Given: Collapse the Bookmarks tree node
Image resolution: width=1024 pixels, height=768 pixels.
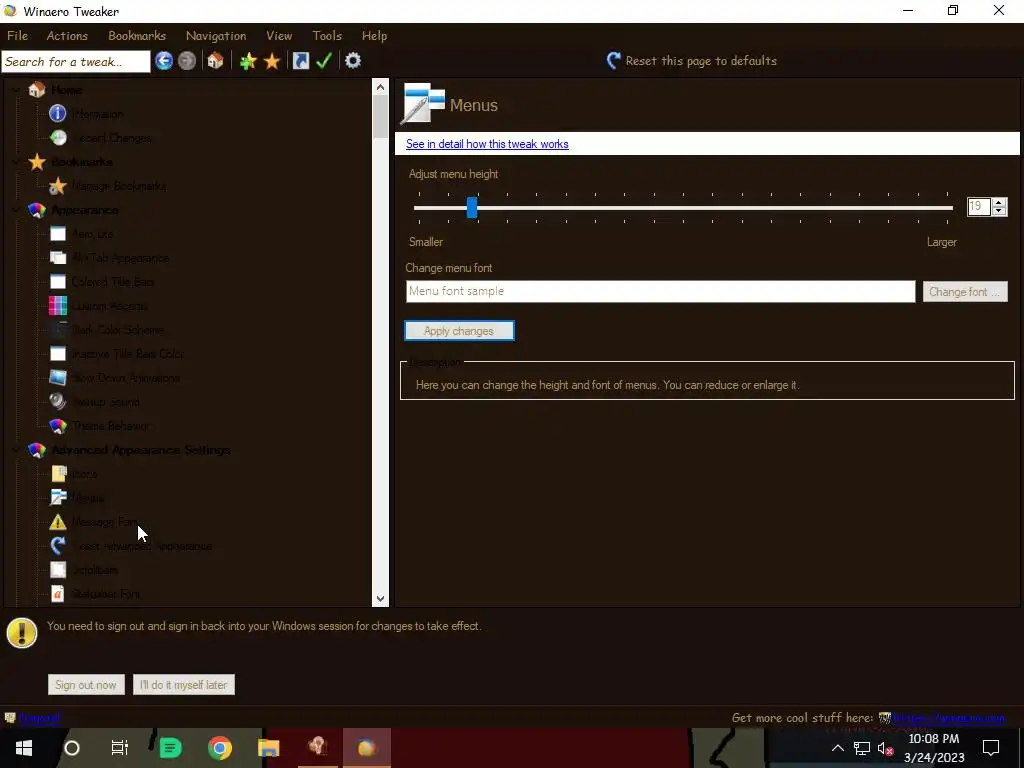Looking at the screenshot, I should click(x=16, y=162).
